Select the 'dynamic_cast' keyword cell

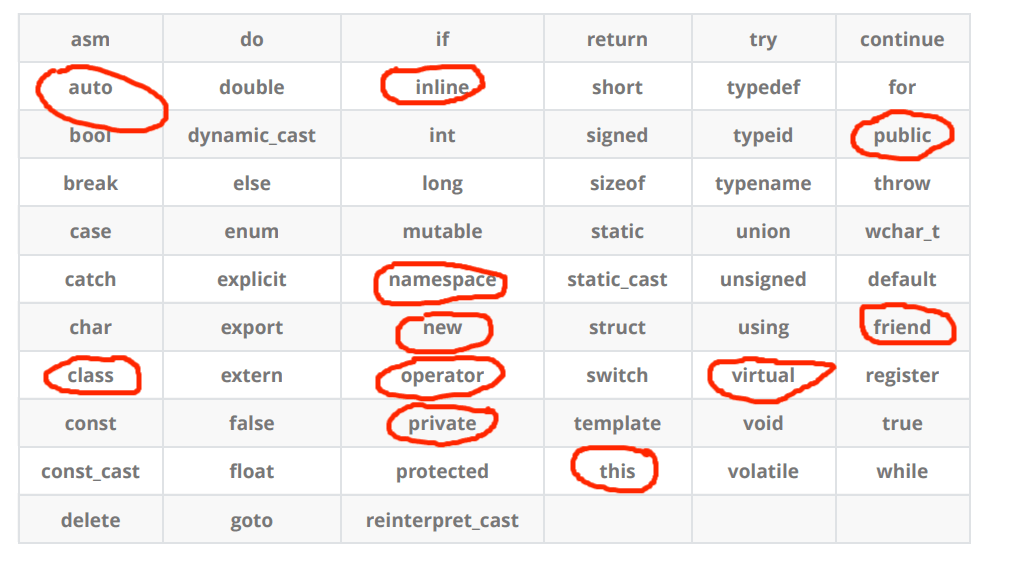(x=252, y=136)
